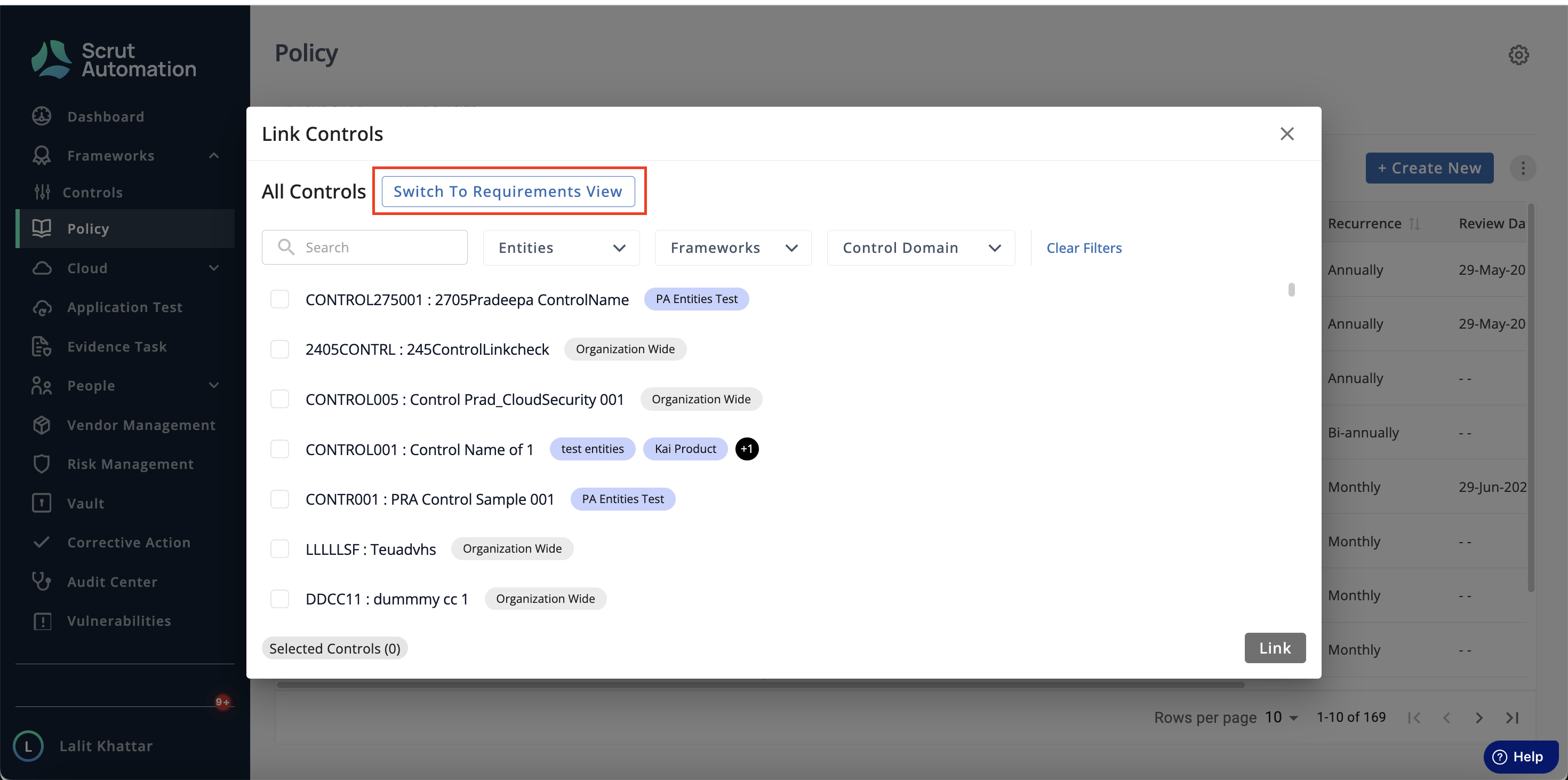Expand the People sidebar section
This screenshot has width=1568, height=780.
point(214,385)
